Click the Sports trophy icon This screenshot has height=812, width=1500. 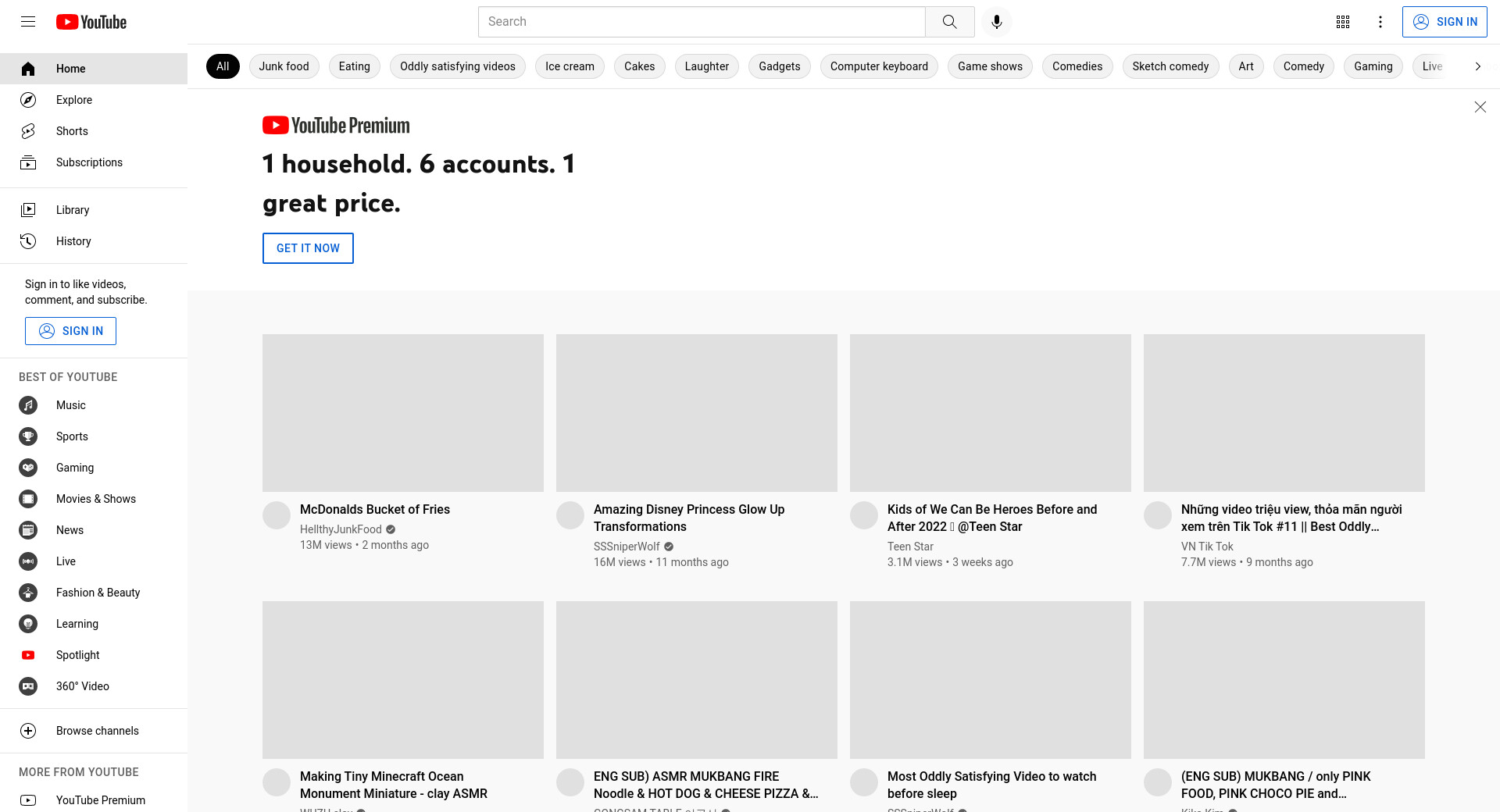(28, 436)
